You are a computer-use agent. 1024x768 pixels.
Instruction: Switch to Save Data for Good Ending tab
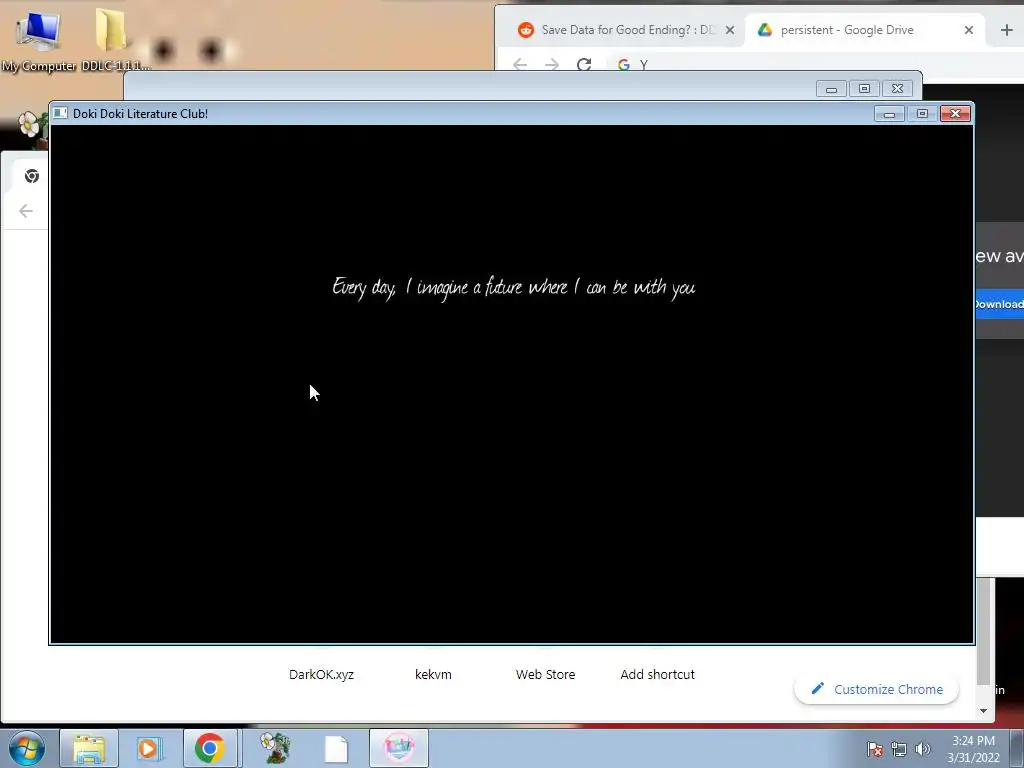[627, 30]
